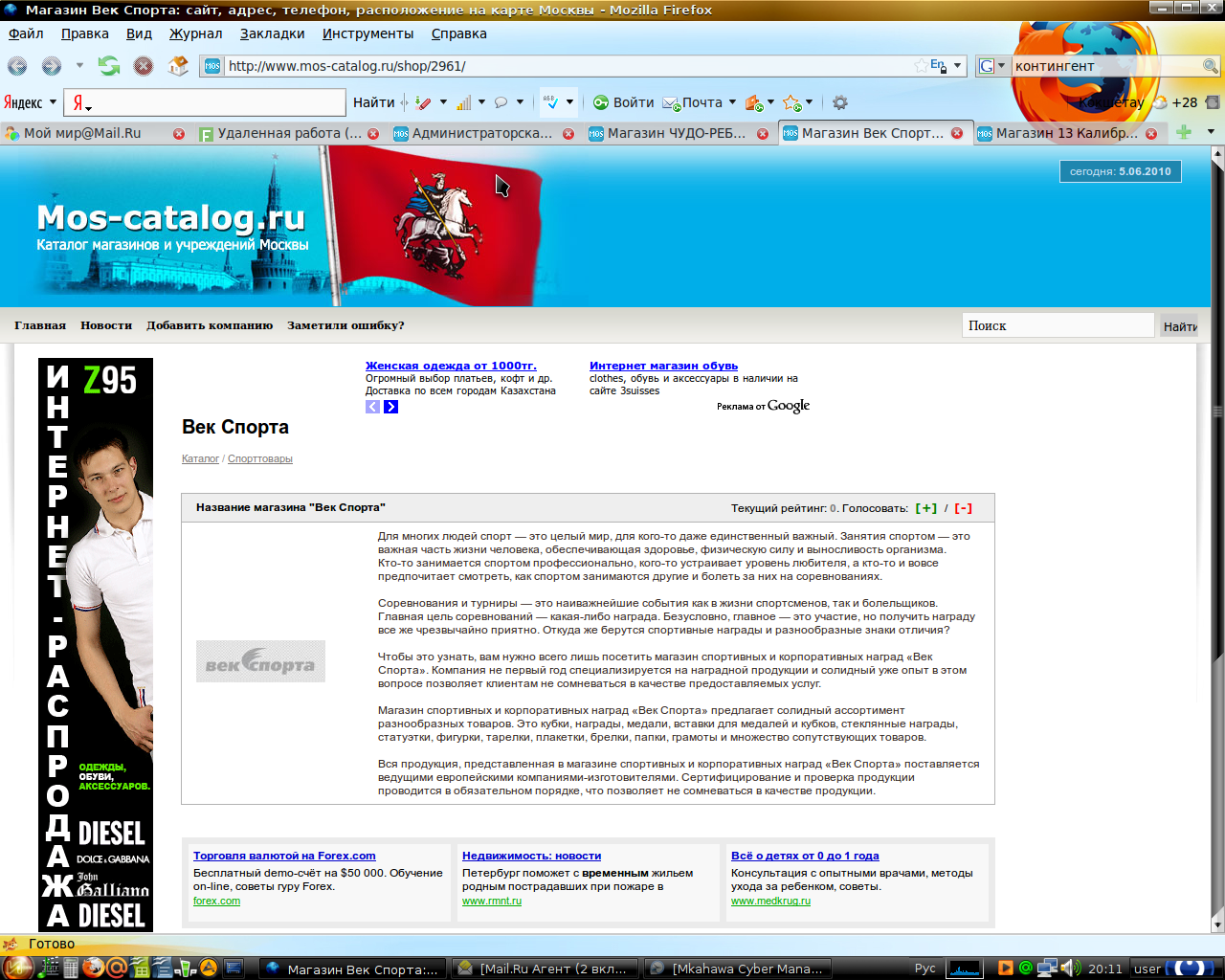The image size is (1225, 980).
Task: Click the next ad arrow
Action: point(390,407)
